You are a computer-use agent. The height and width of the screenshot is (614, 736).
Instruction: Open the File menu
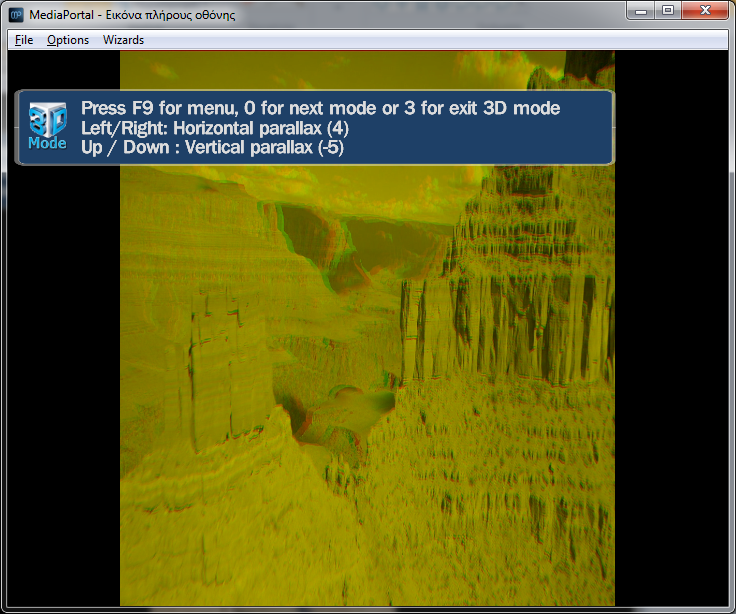(x=24, y=40)
